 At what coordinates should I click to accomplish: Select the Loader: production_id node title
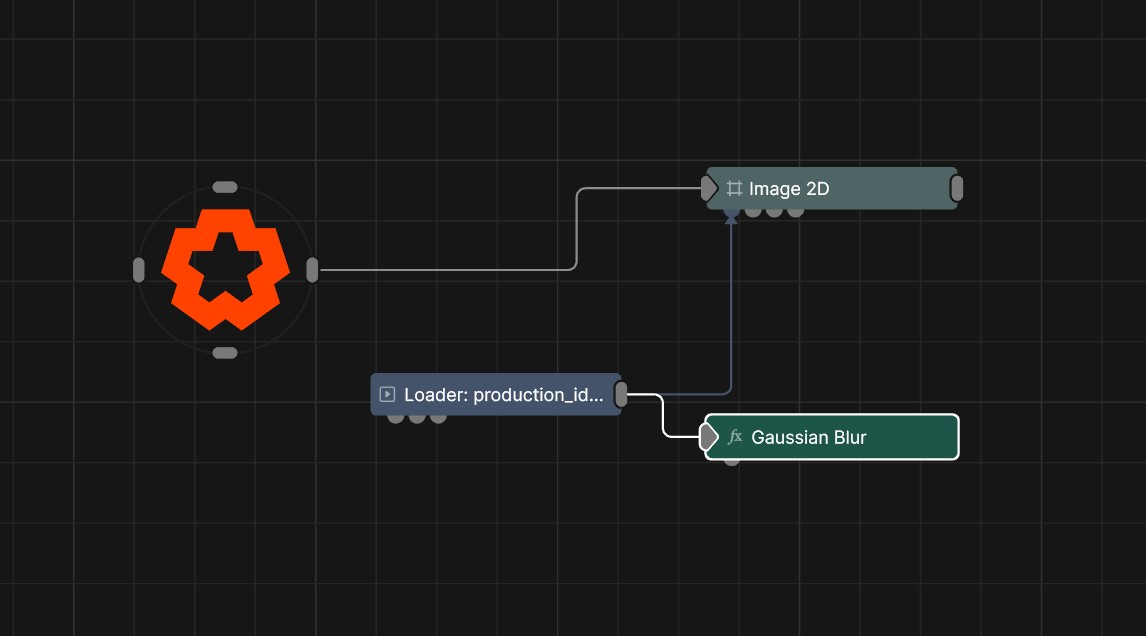pos(503,395)
